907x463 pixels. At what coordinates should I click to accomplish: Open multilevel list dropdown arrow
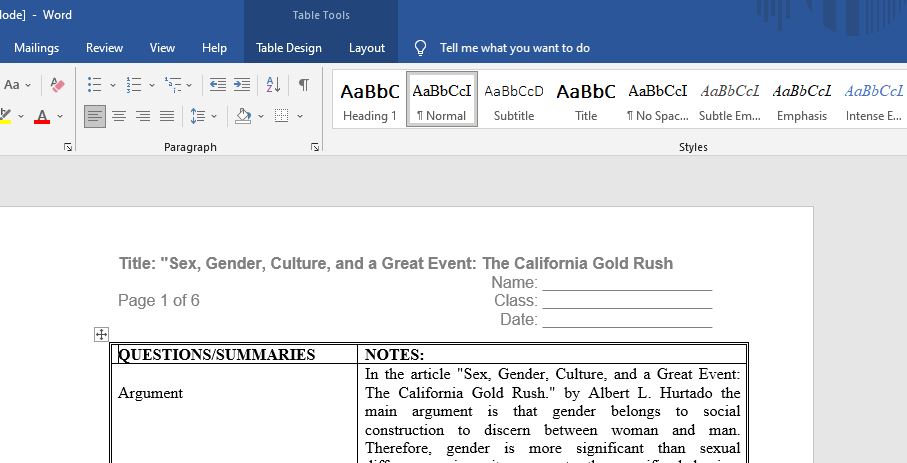click(189, 85)
